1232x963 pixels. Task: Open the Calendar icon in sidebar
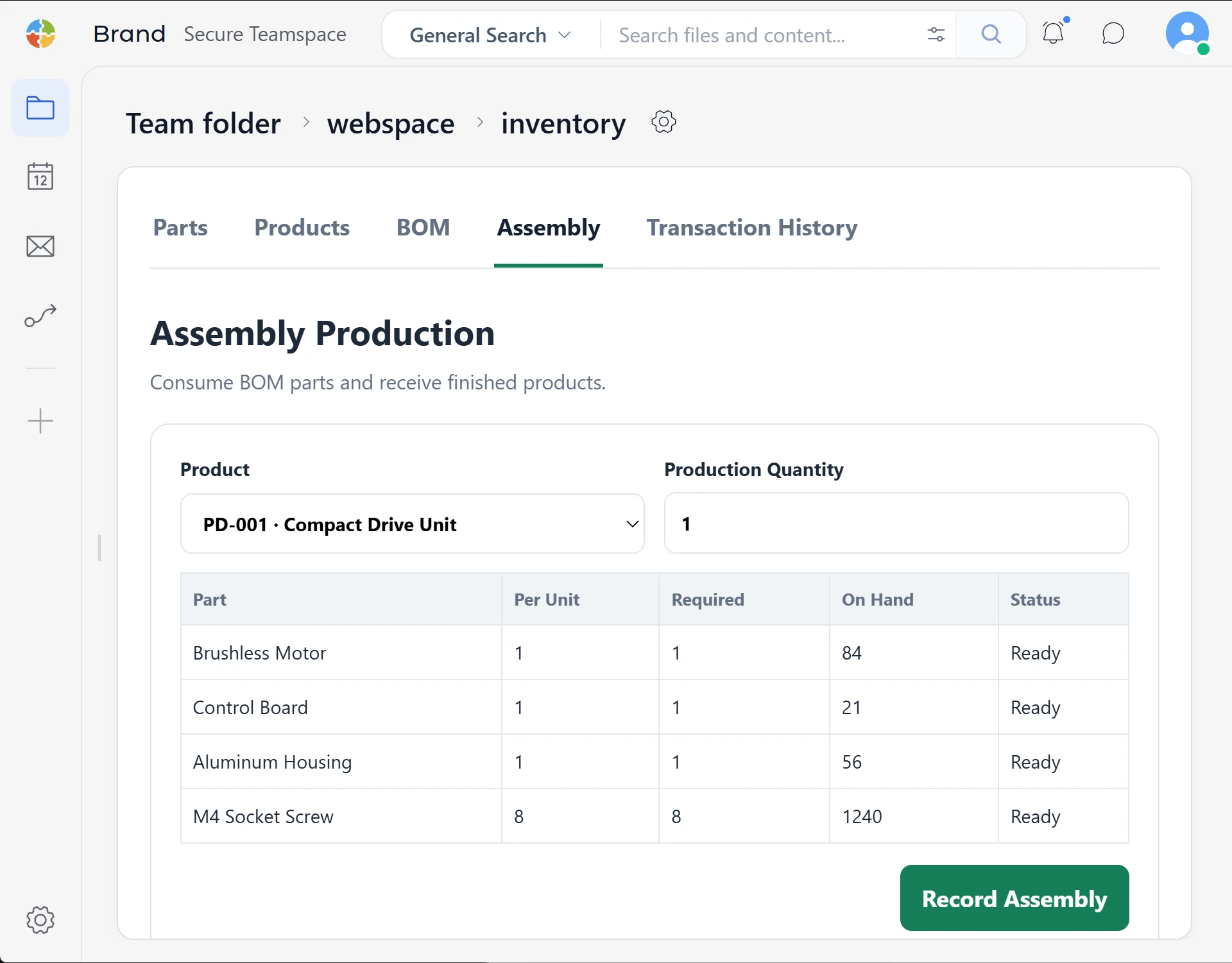pyautogui.click(x=40, y=176)
